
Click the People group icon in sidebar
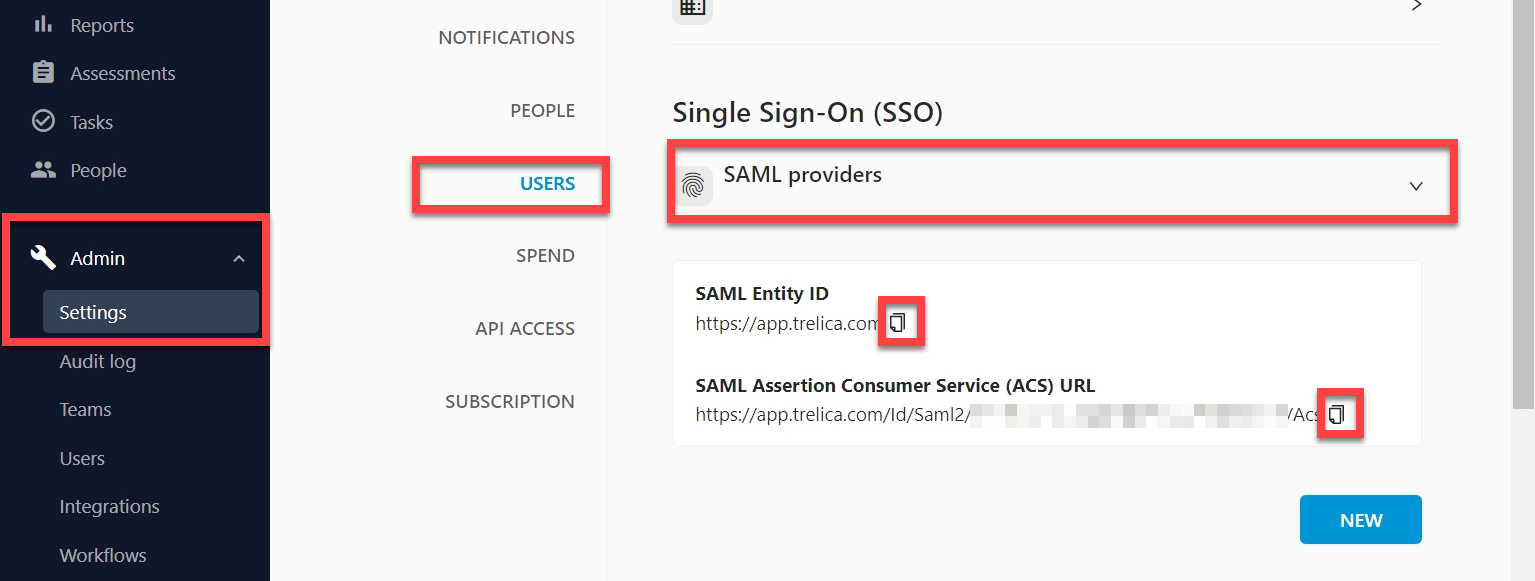[x=43, y=170]
